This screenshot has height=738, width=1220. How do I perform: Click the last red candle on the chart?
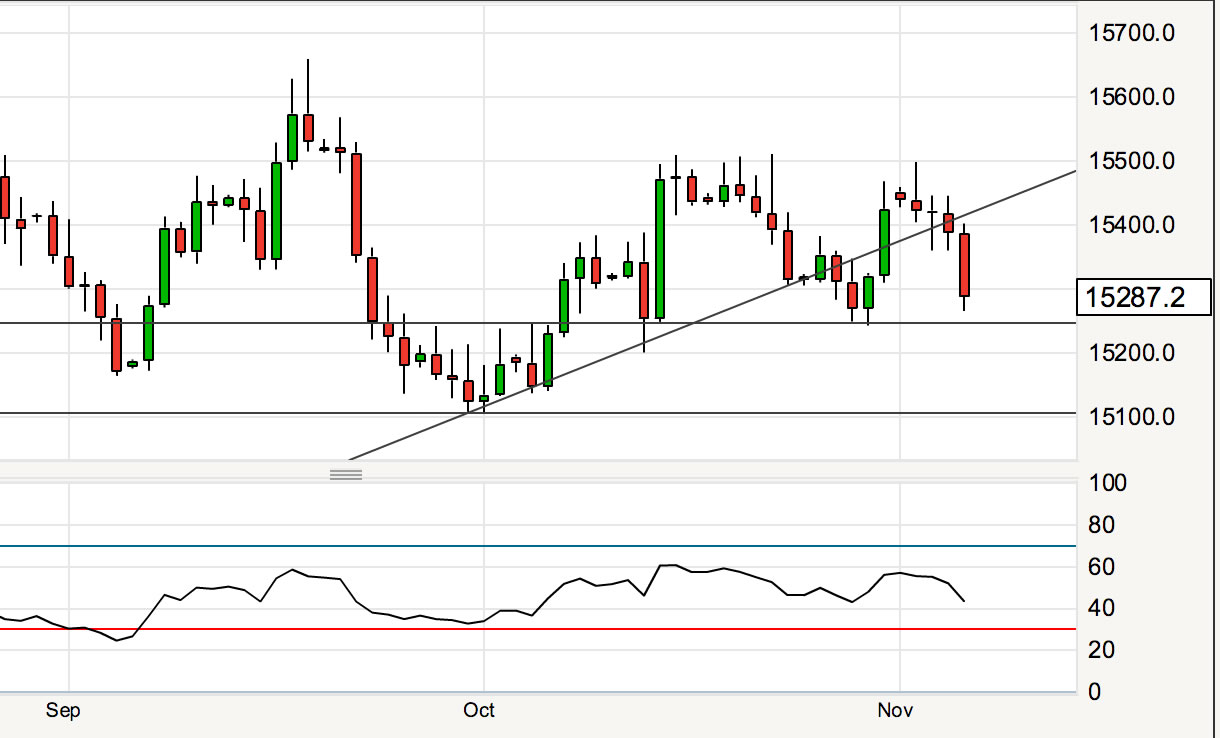coord(964,265)
